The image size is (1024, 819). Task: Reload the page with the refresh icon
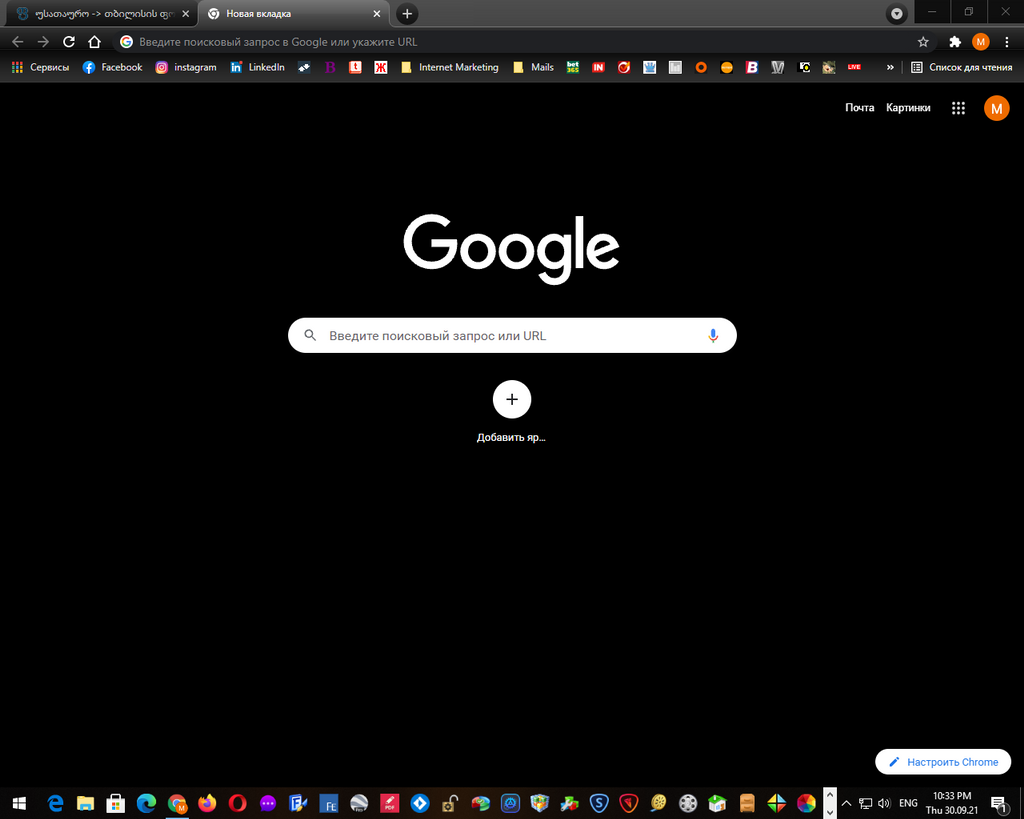[69, 42]
